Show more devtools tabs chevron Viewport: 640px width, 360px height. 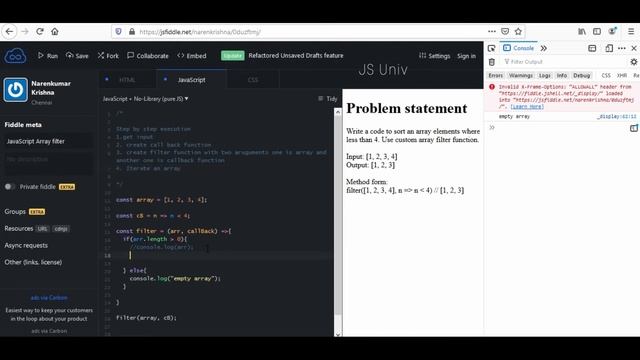(x=544, y=48)
